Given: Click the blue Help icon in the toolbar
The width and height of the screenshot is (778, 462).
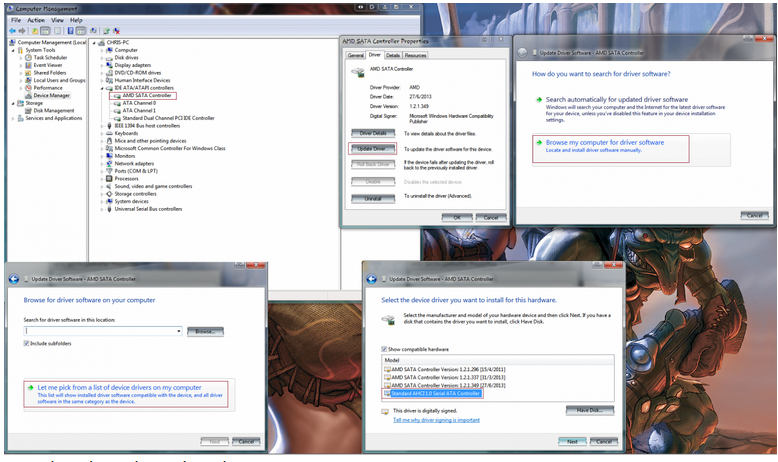Looking at the screenshot, I should click(70, 31).
